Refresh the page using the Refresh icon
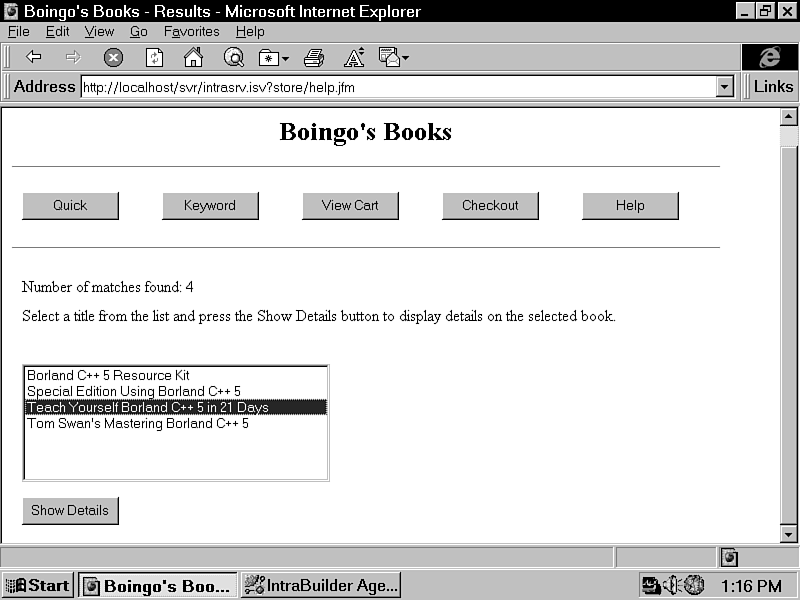Image resolution: width=800 pixels, height=600 pixels. click(154, 58)
